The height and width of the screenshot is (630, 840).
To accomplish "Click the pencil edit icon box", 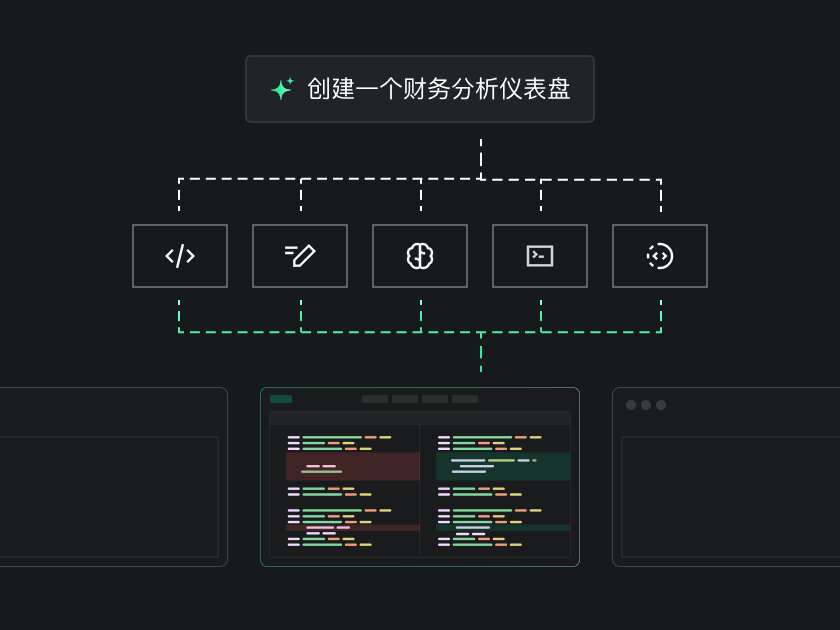I will click(x=300, y=256).
